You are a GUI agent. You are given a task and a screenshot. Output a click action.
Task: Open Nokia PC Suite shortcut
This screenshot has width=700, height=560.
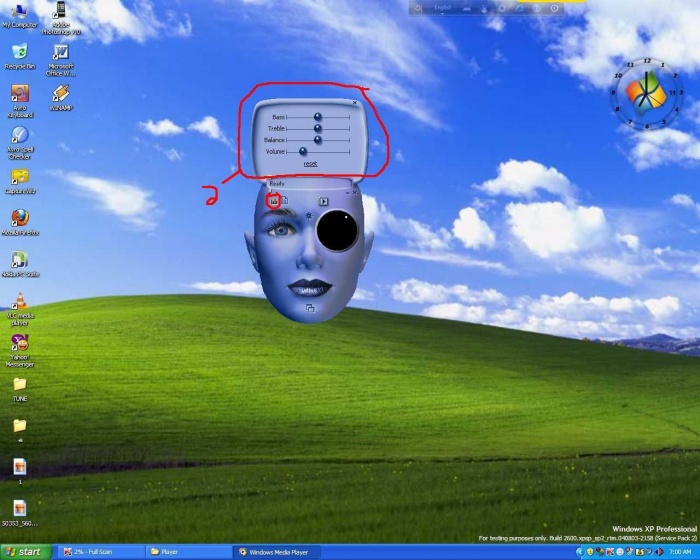point(20,264)
